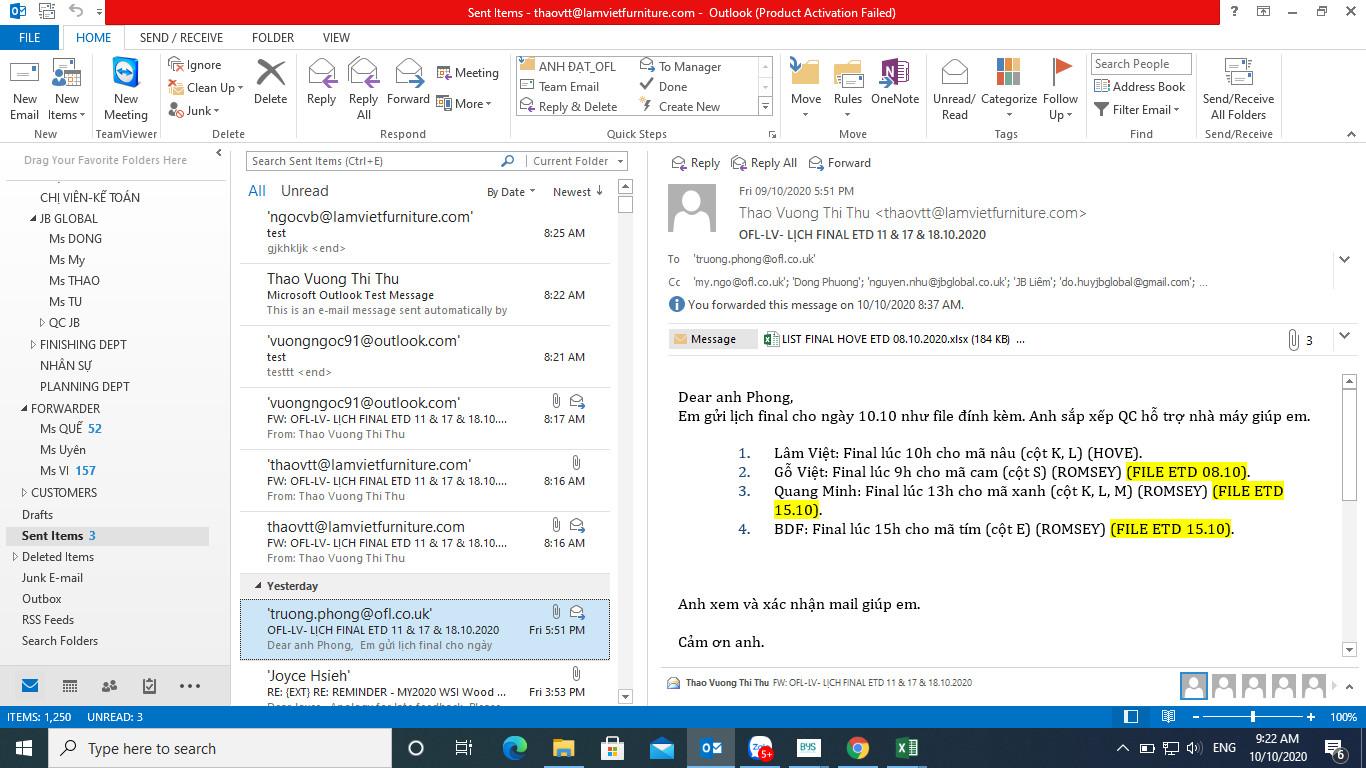Click Send/Receive All Folders
The image size is (1366, 768).
tap(1238, 89)
